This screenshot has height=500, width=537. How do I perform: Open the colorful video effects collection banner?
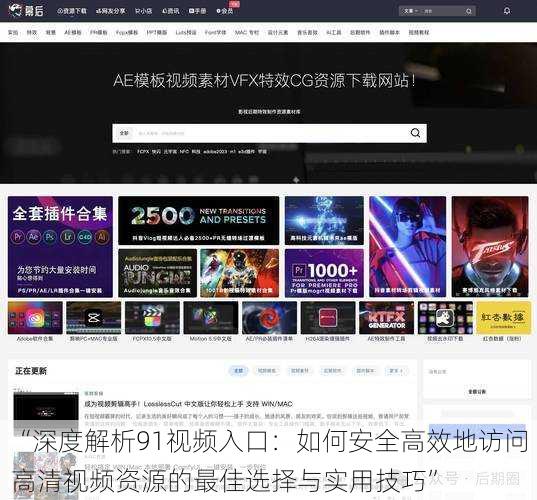point(240,273)
